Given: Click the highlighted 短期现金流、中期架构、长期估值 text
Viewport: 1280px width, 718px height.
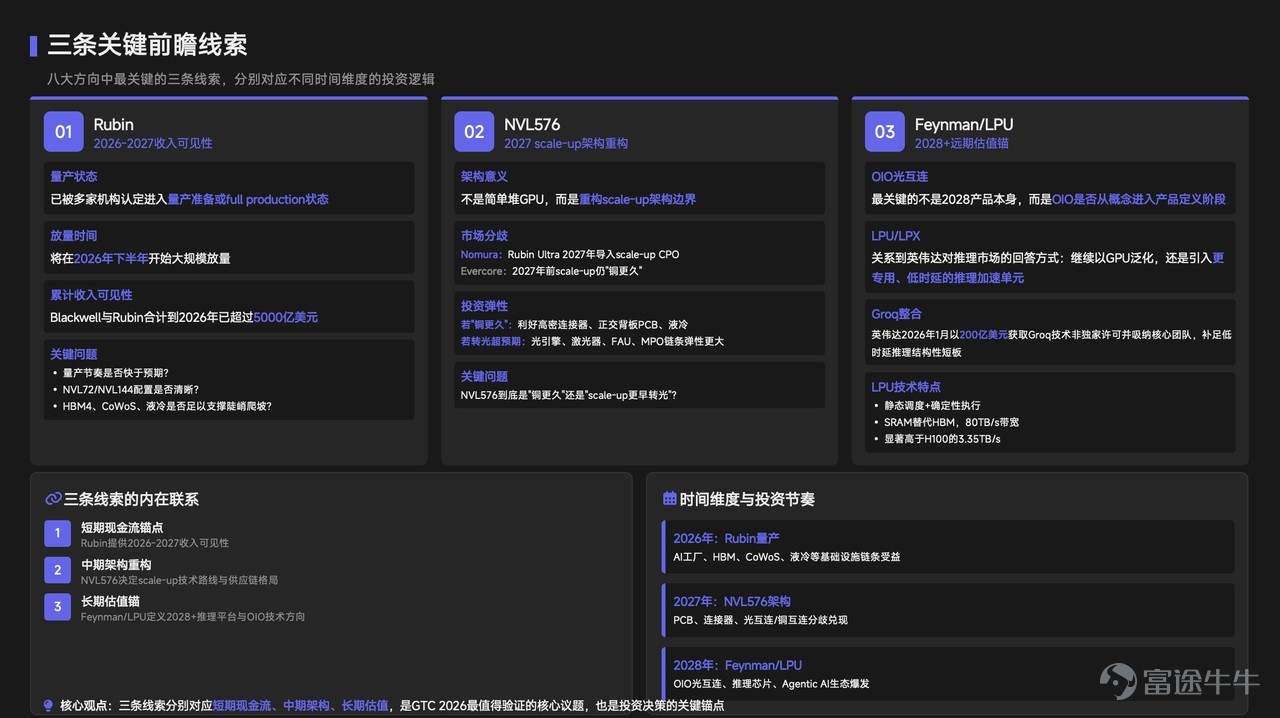Looking at the screenshot, I should pyautogui.click(x=300, y=705).
